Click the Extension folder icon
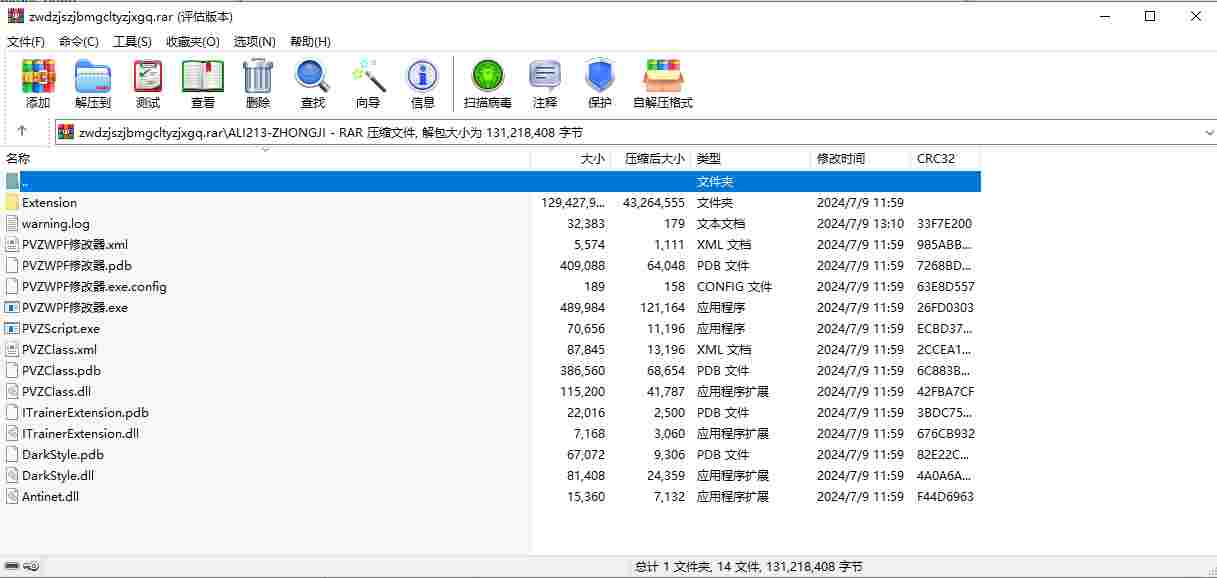 [12, 202]
